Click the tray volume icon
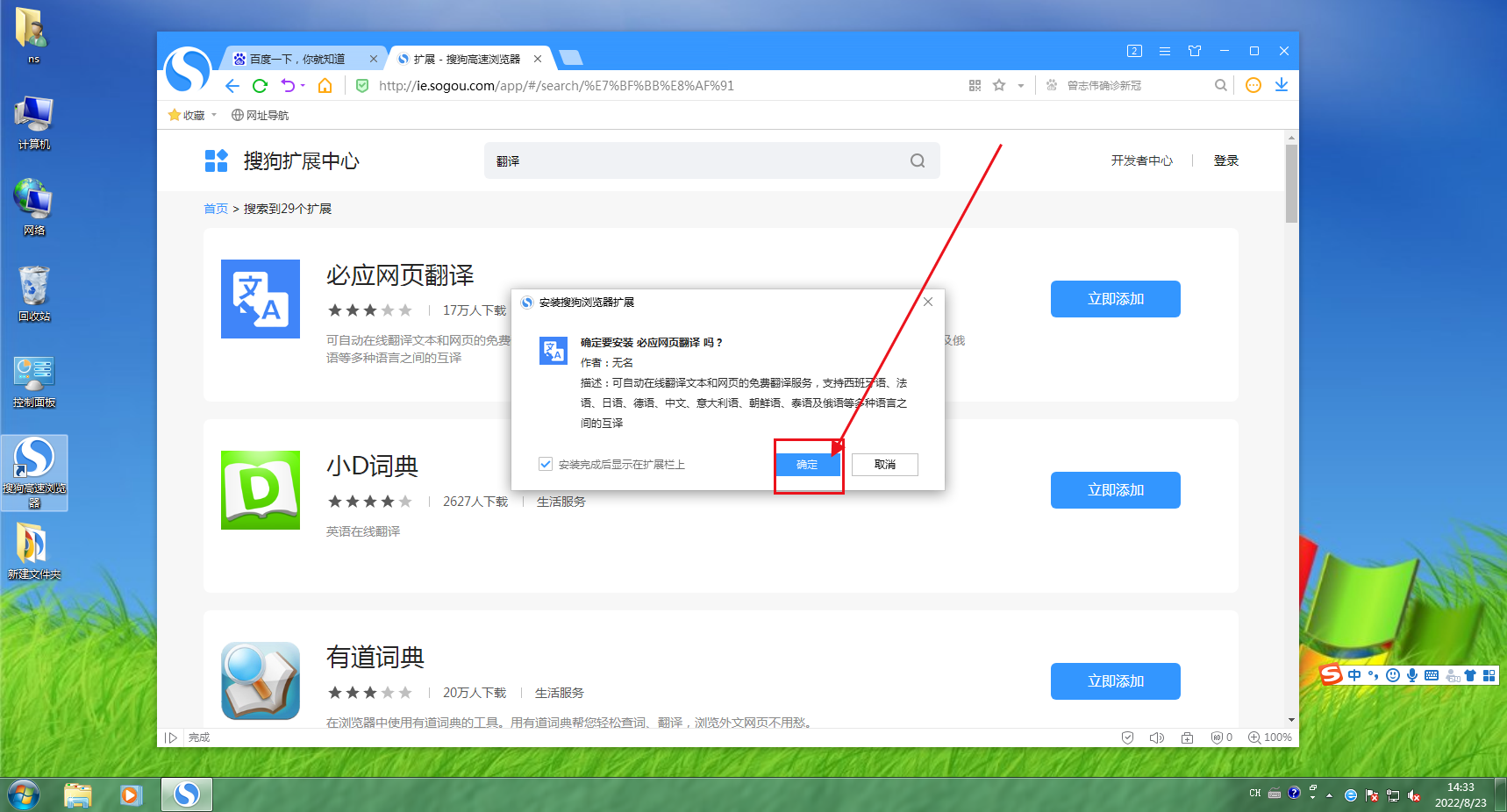 (x=1413, y=795)
